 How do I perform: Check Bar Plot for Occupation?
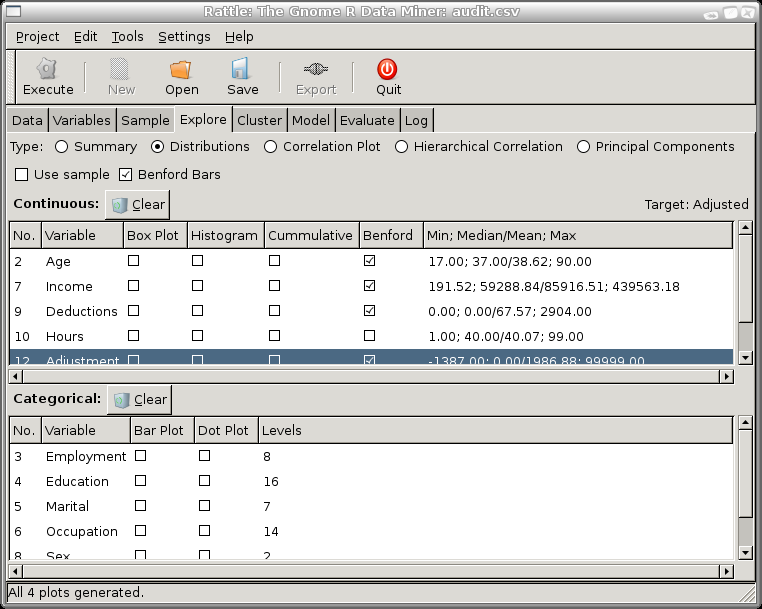tap(140, 531)
